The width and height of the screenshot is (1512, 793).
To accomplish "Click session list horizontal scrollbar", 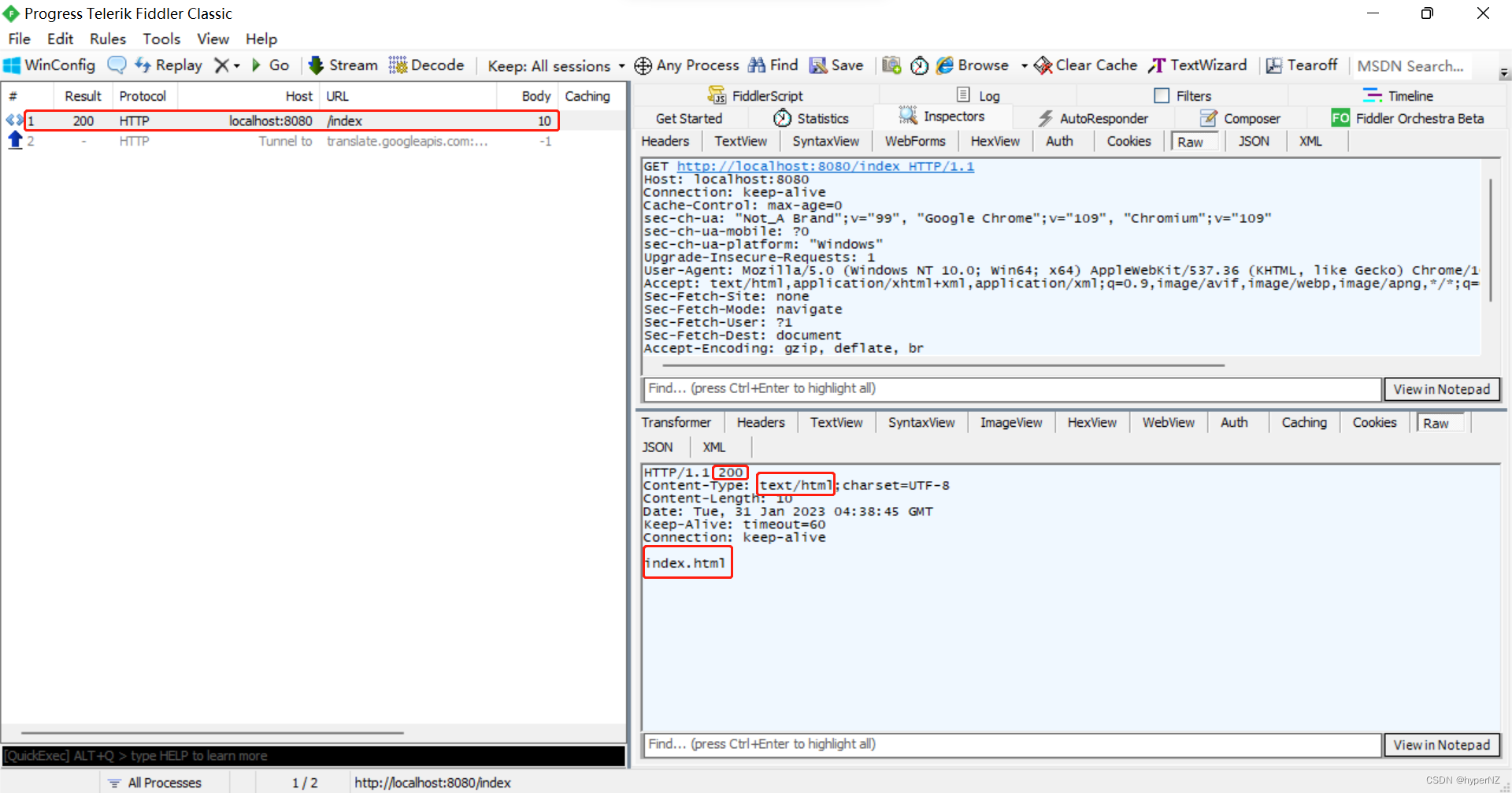I will pyautogui.click(x=213, y=732).
